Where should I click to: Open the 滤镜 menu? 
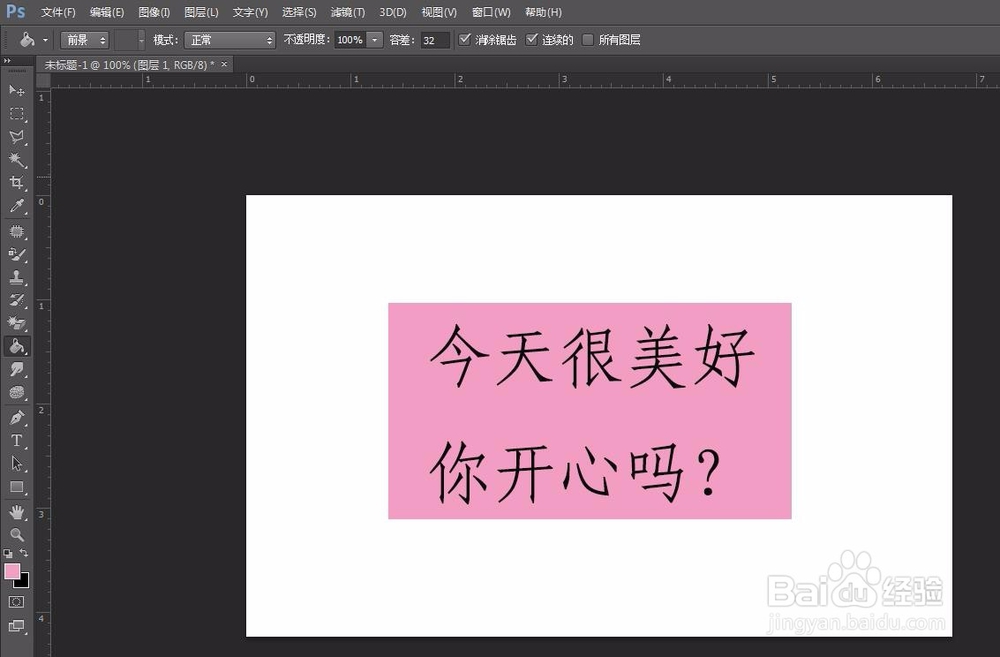347,12
